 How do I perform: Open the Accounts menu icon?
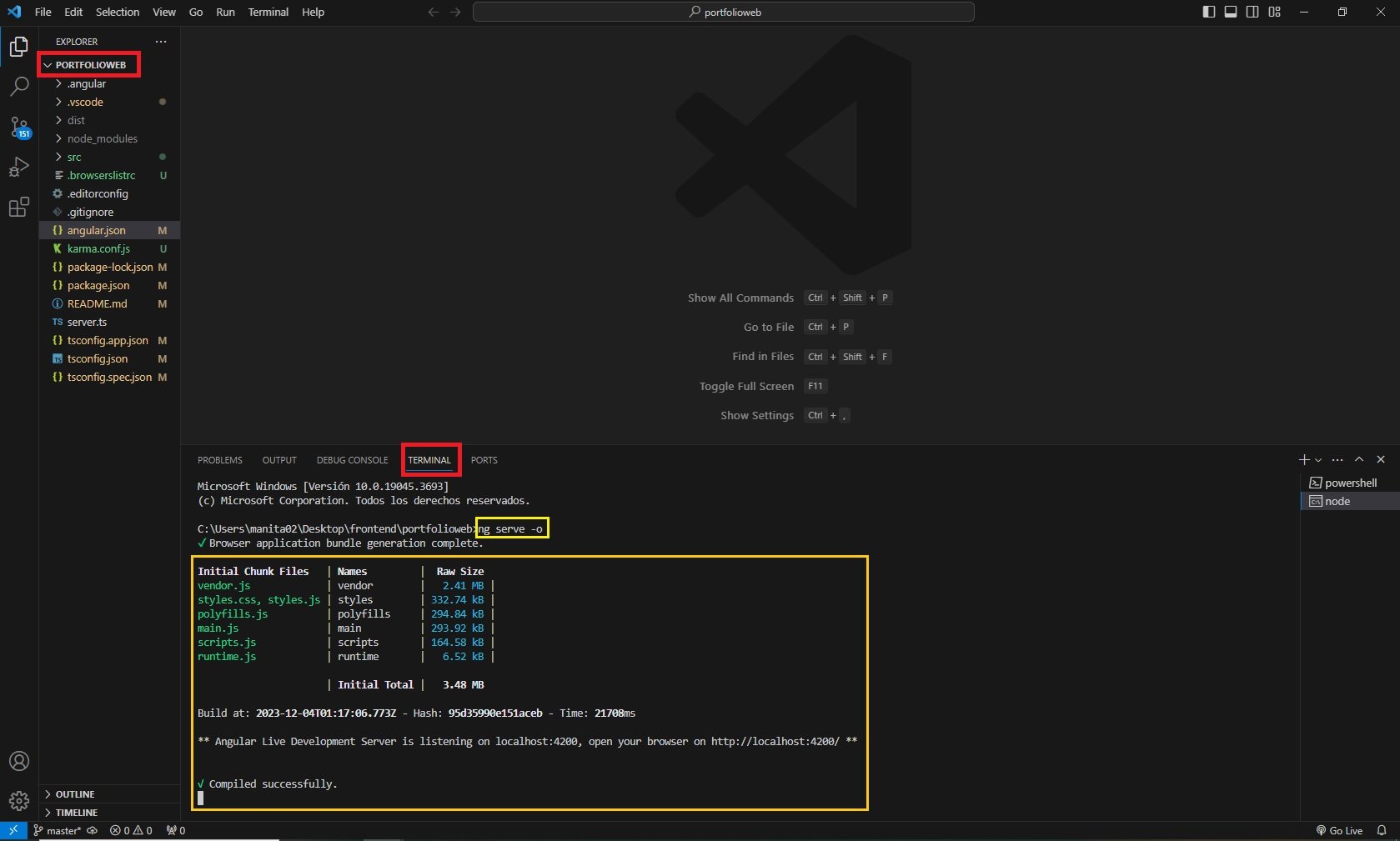tap(18, 761)
